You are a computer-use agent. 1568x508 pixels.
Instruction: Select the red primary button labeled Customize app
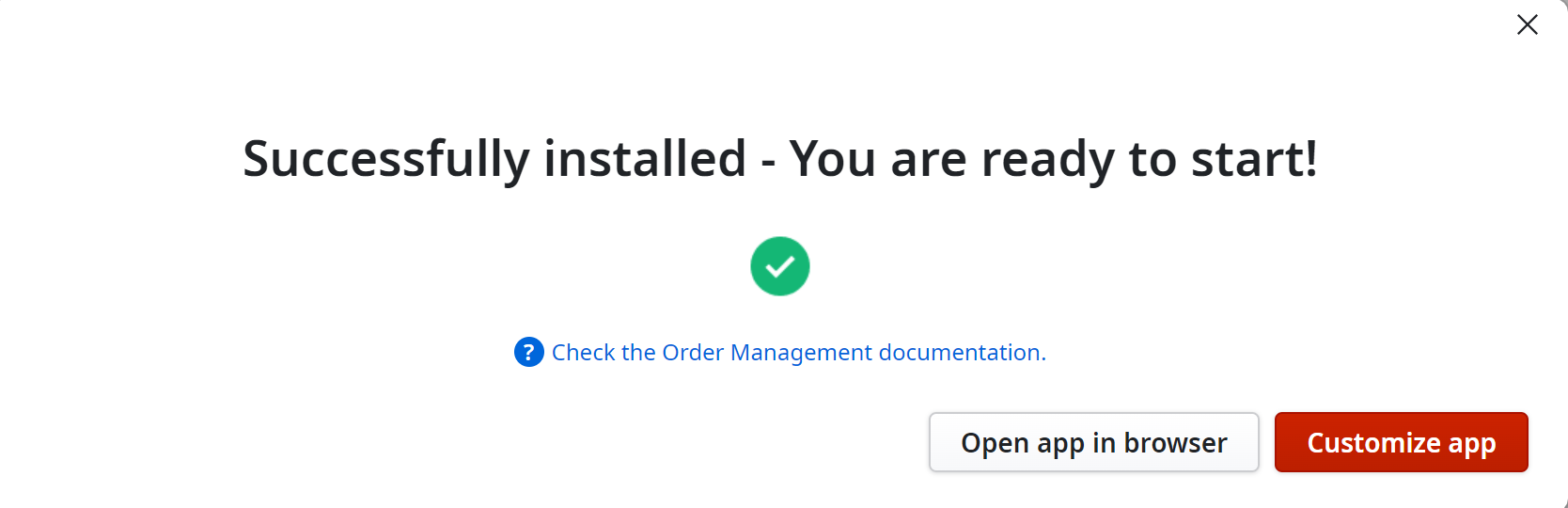[x=1402, y=442]
